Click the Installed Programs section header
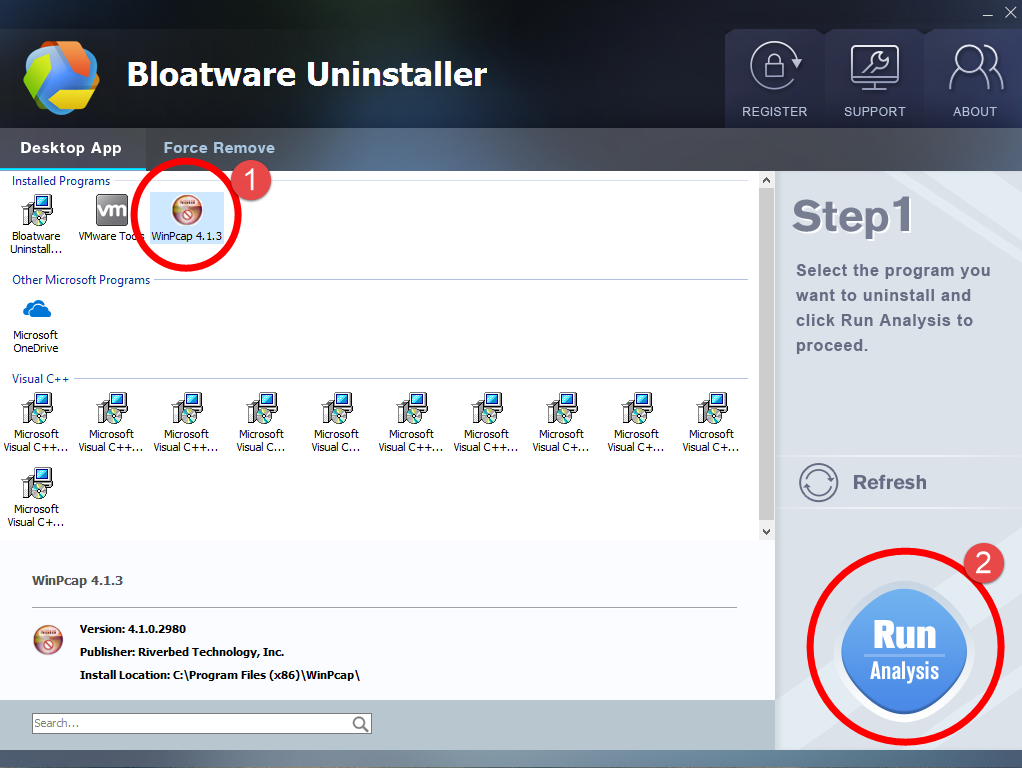This screenshot has width=1022, height=768. (61, 181)
